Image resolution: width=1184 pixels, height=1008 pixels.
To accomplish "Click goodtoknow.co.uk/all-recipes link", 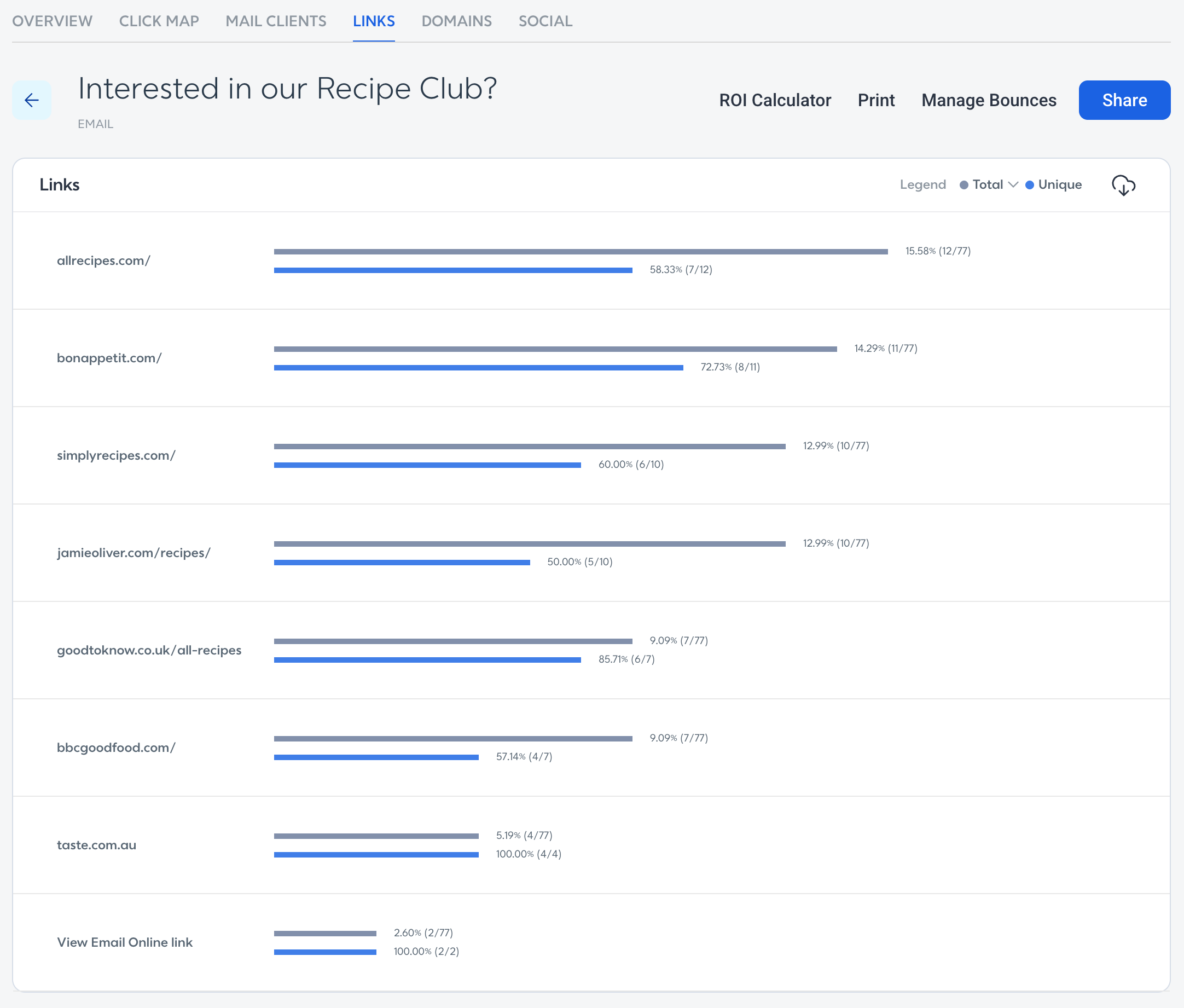I will click(x=149, y=650).
